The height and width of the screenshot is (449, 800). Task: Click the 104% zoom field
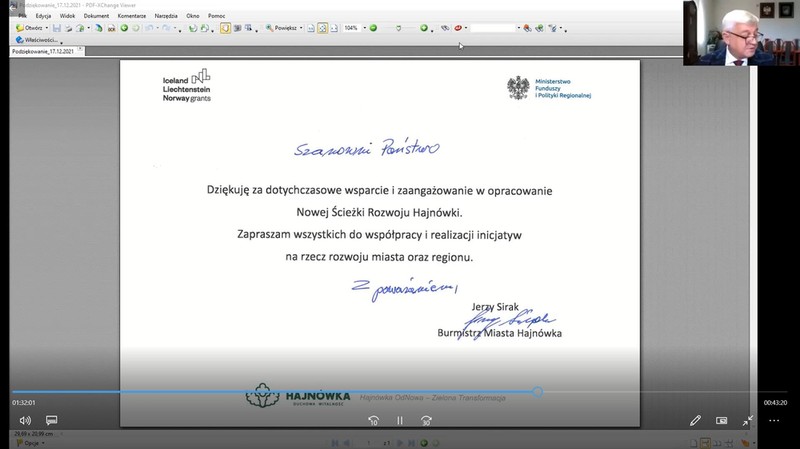coord(352,28)
